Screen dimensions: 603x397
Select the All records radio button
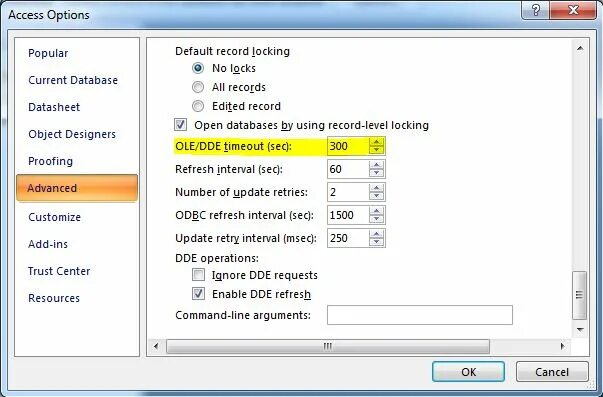click(198, 87)
